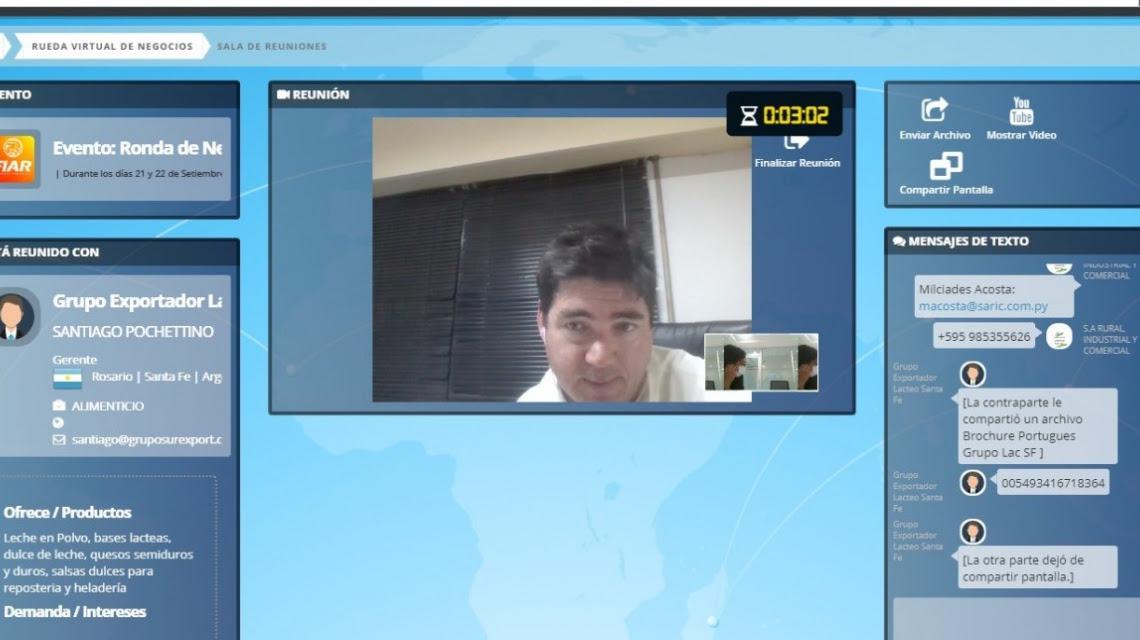This screenshot has width=1140, height=640.
Task: Click the small self-view video thumbnail
Action: [761, 362]
